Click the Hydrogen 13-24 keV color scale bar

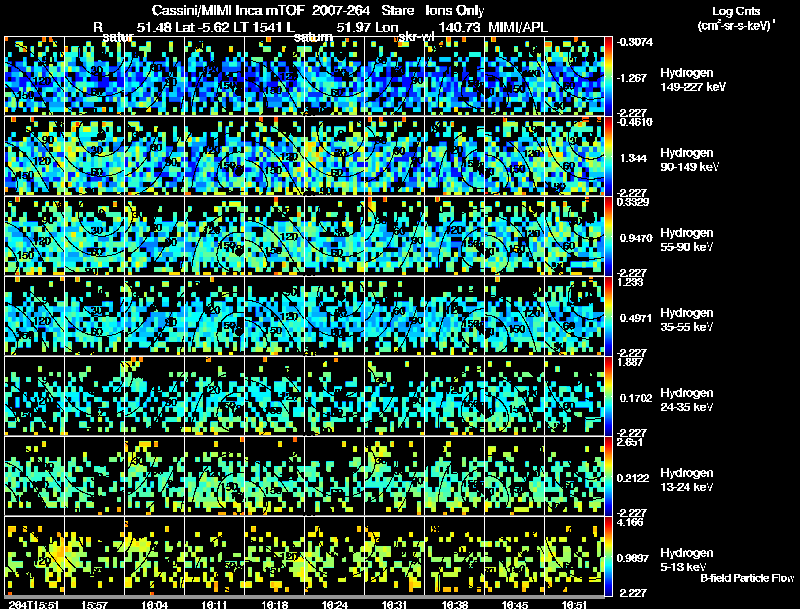click(608, 476)
